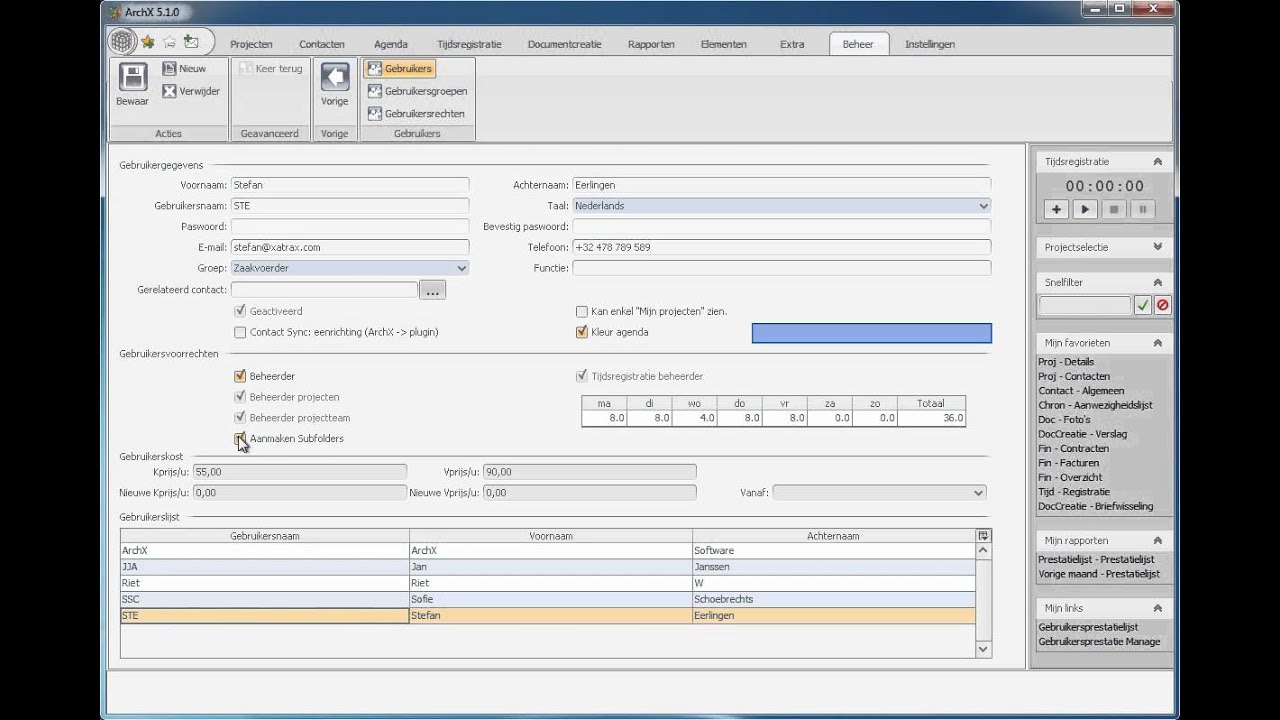Image resolution: width=1280 pixels, height=720 pixels.
Task: Open favorite "Chron - Aanwezigheidslijst"
Action: coord(1095,405)
